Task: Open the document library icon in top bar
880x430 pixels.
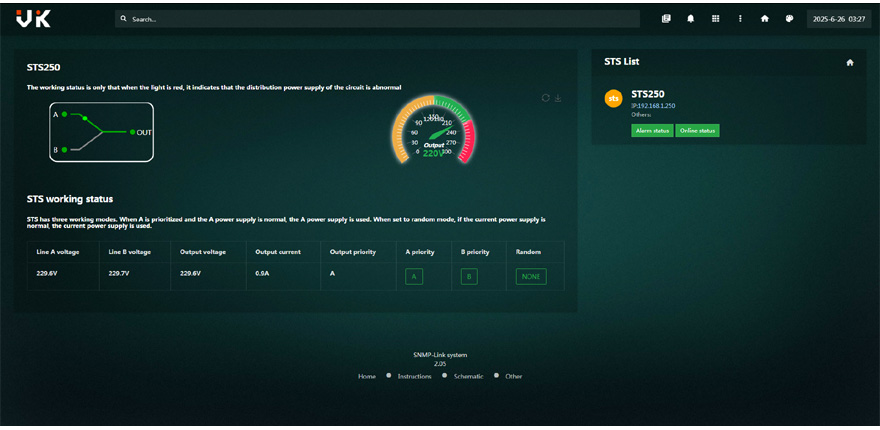Action: coord(666,18)
